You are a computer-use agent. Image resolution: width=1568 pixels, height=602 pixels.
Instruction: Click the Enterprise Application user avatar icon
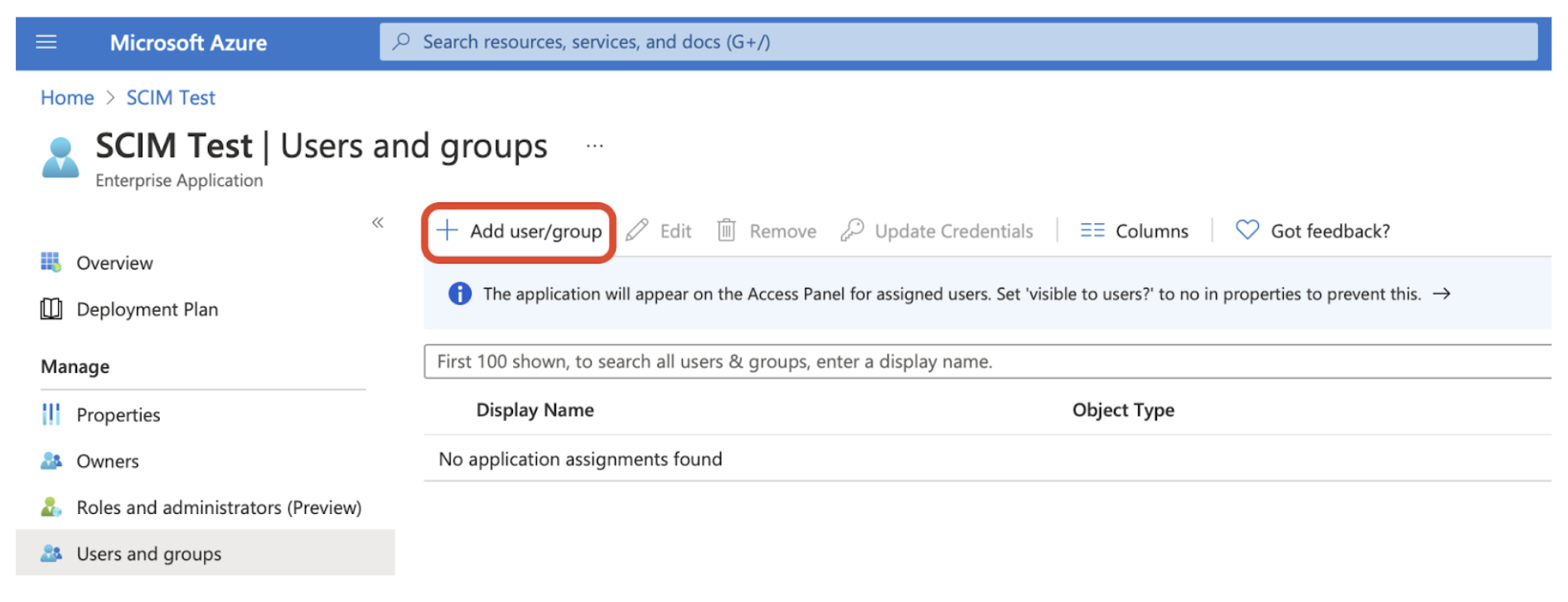coord(60,158)
